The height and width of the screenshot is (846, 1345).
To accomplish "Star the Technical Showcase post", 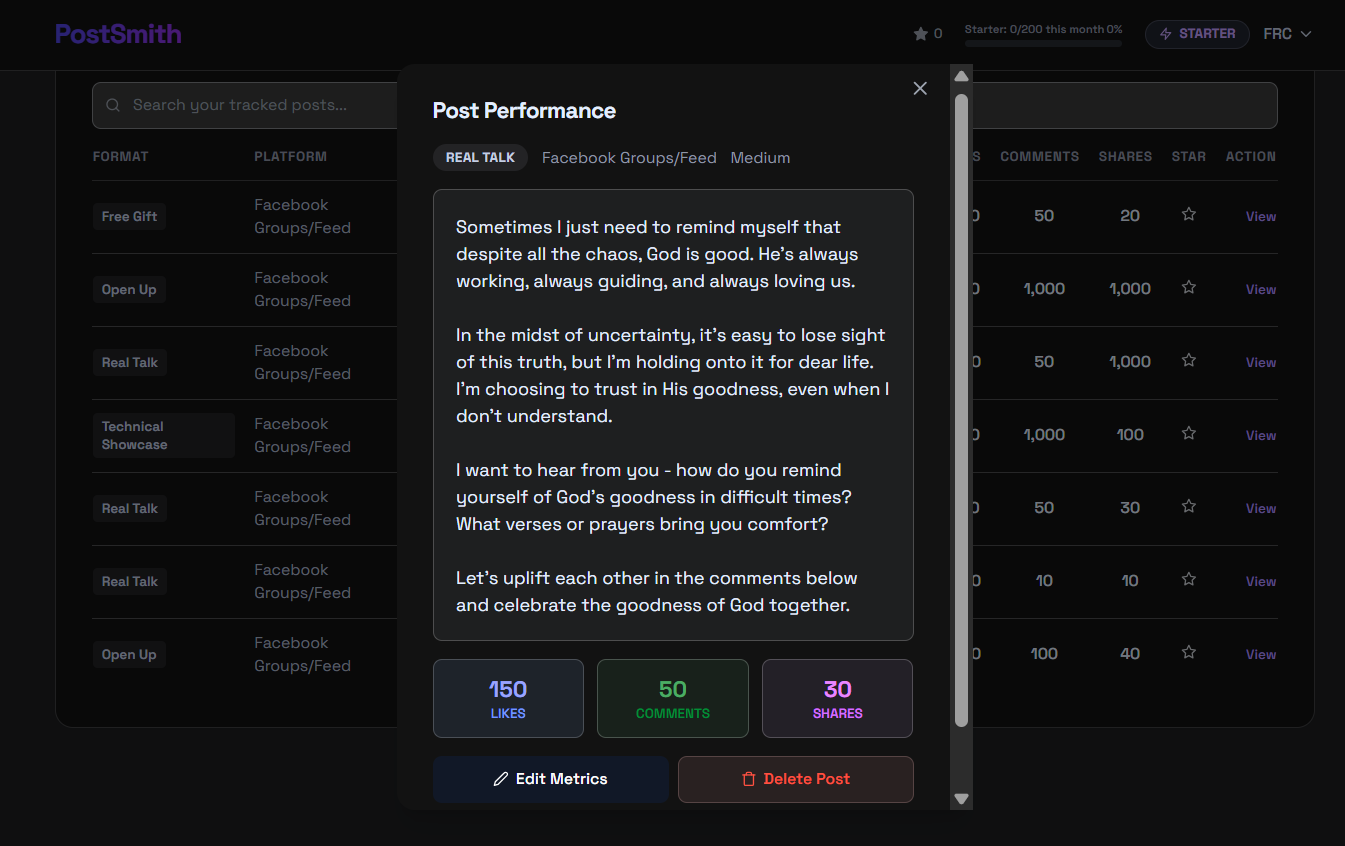I will (1189, 433).
